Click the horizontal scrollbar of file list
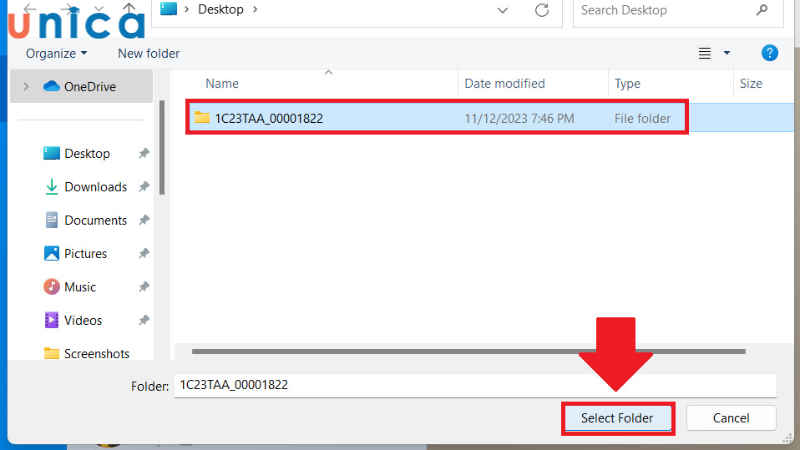Viewport: 800px width, 450px height. point(468,351)
